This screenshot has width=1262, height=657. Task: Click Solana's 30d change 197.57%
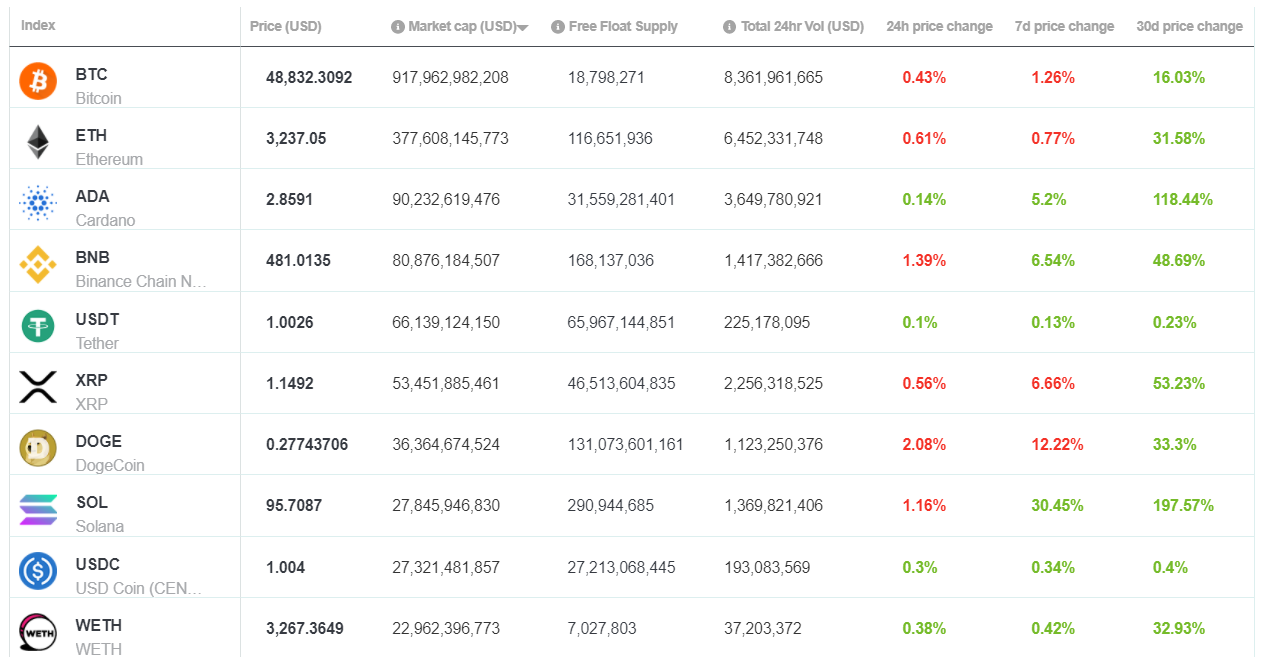pos(1183,505)
